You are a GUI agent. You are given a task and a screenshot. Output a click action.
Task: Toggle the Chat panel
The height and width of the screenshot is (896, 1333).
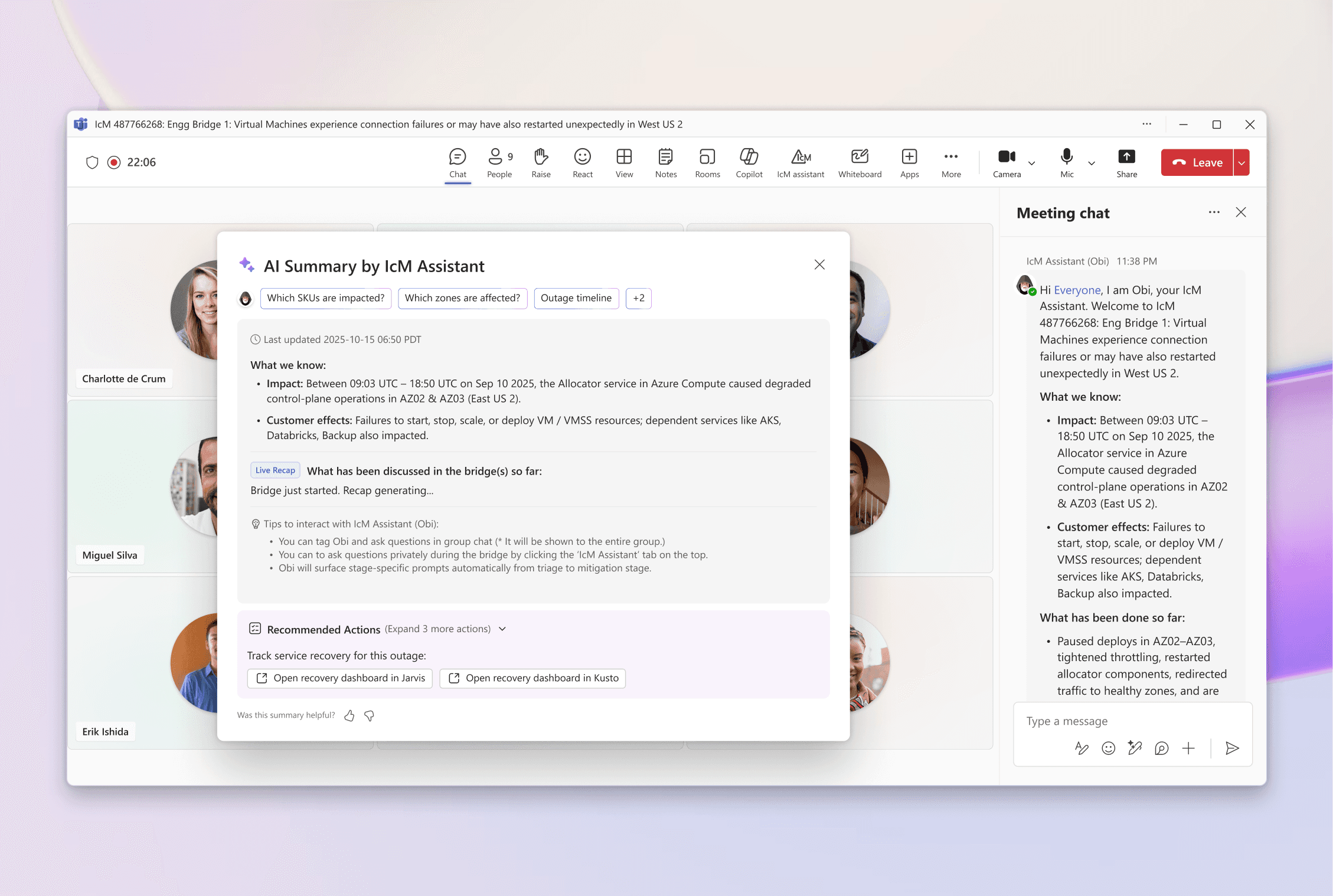[x=458, y=162]
